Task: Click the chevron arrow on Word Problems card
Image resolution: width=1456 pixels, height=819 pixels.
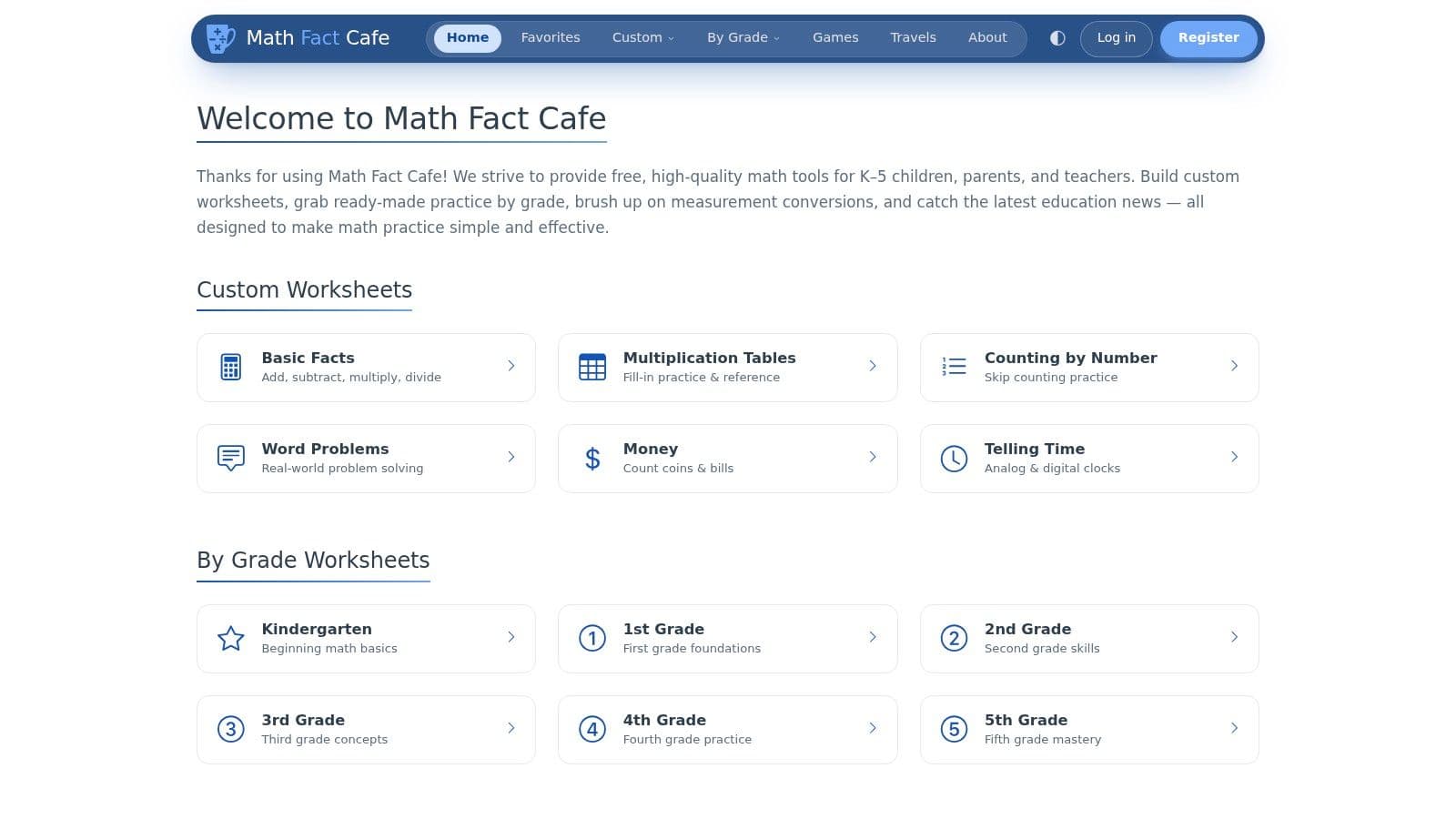Action: click(x=511, y=457)
